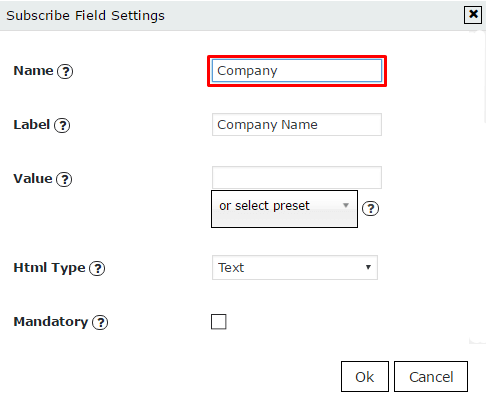Click the 'Label' field label
Viewport: 487px width, 405px height.
32,125
